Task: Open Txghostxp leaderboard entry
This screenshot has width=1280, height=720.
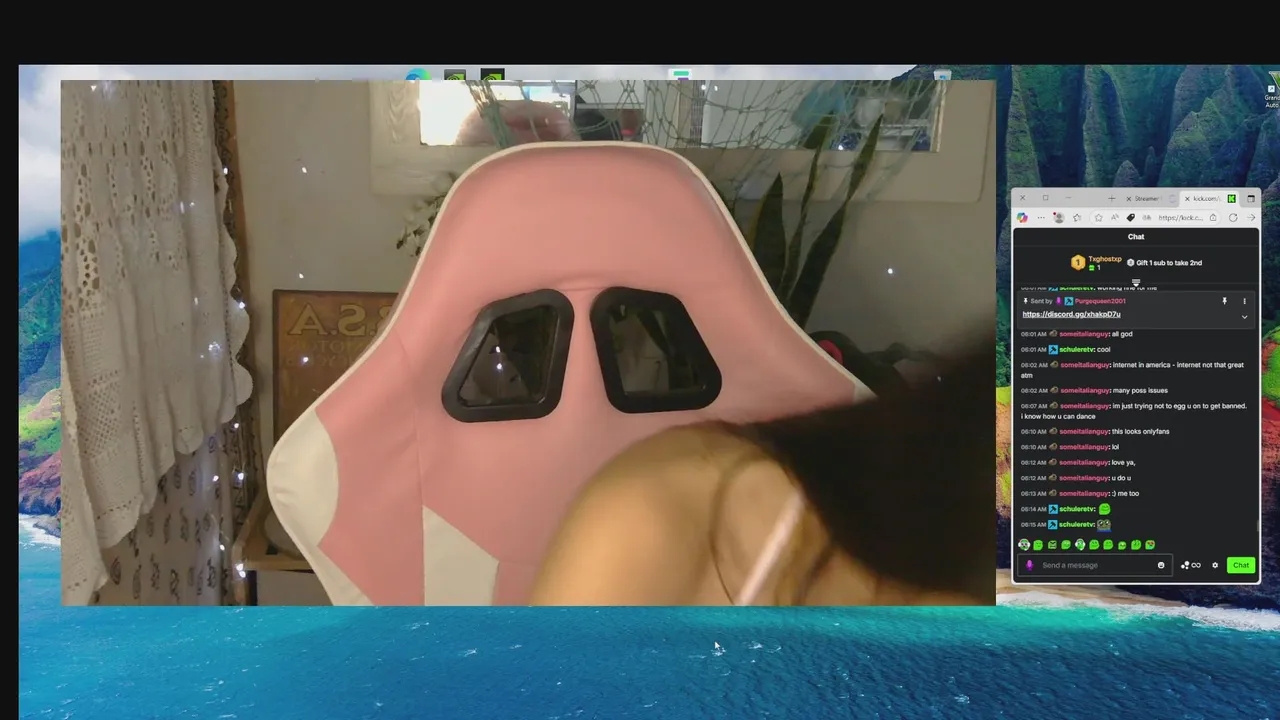Action: point(1096,262)
